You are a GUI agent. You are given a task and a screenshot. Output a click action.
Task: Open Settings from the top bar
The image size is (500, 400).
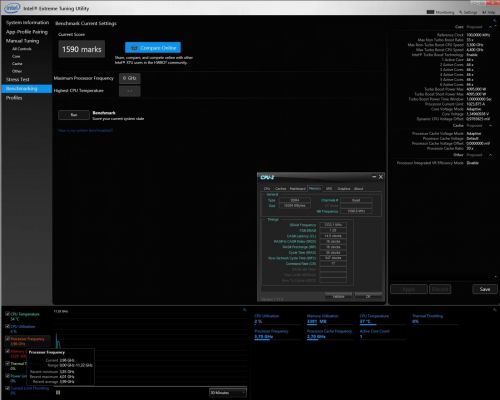coord(468,12)
